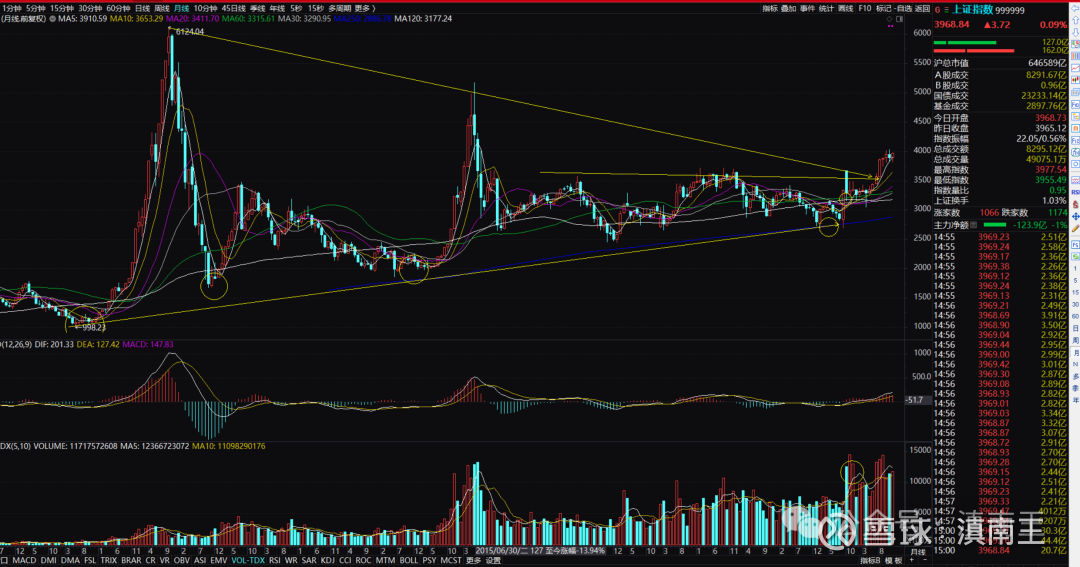Click the 沪总市值 market value row
Image resolution: width=1080 pixels, height=567 pixels.
(x=1000, y=63)
